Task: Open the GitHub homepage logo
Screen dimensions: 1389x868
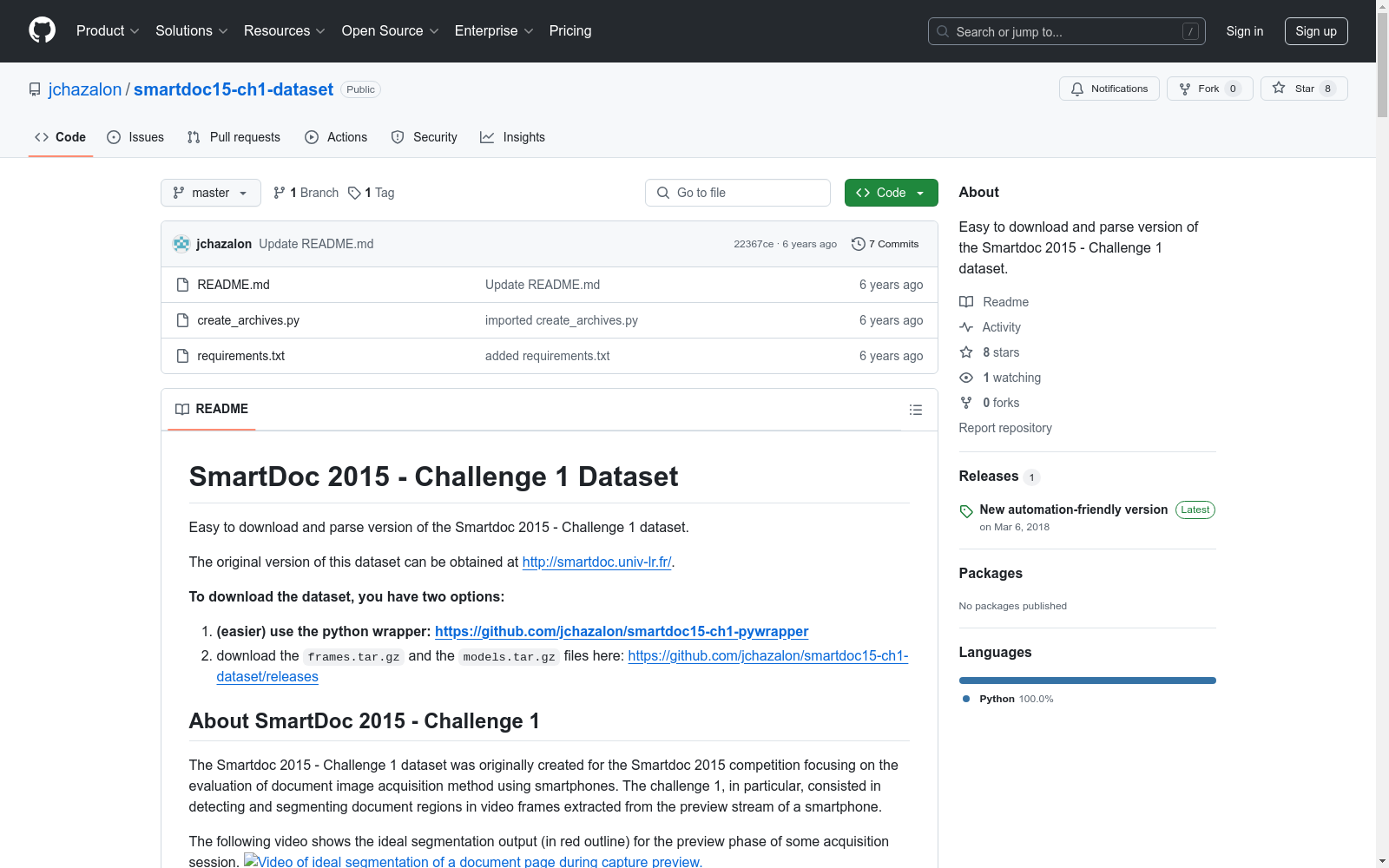Action: coord(42,30)
